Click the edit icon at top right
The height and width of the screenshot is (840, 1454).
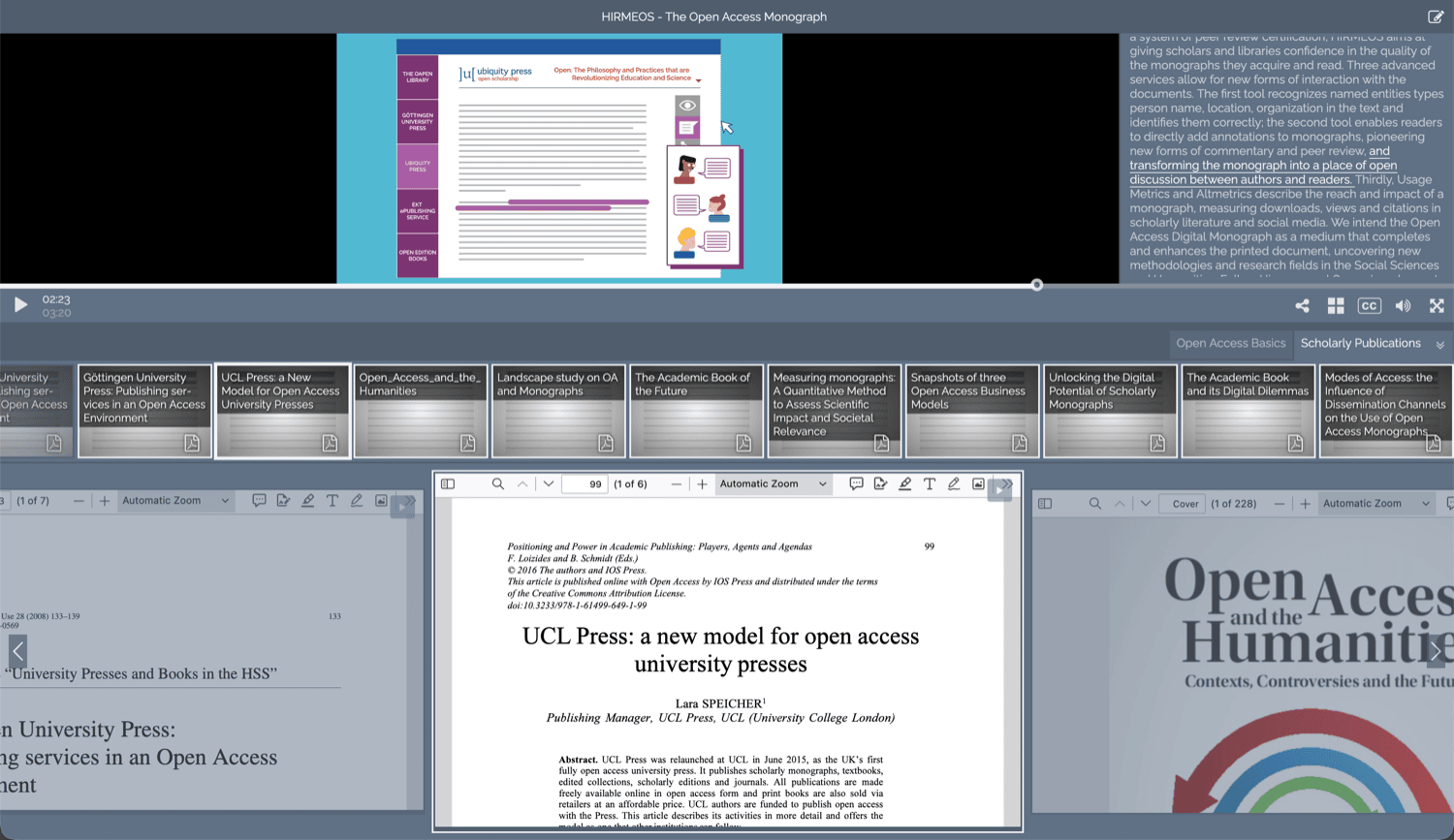1436,16
